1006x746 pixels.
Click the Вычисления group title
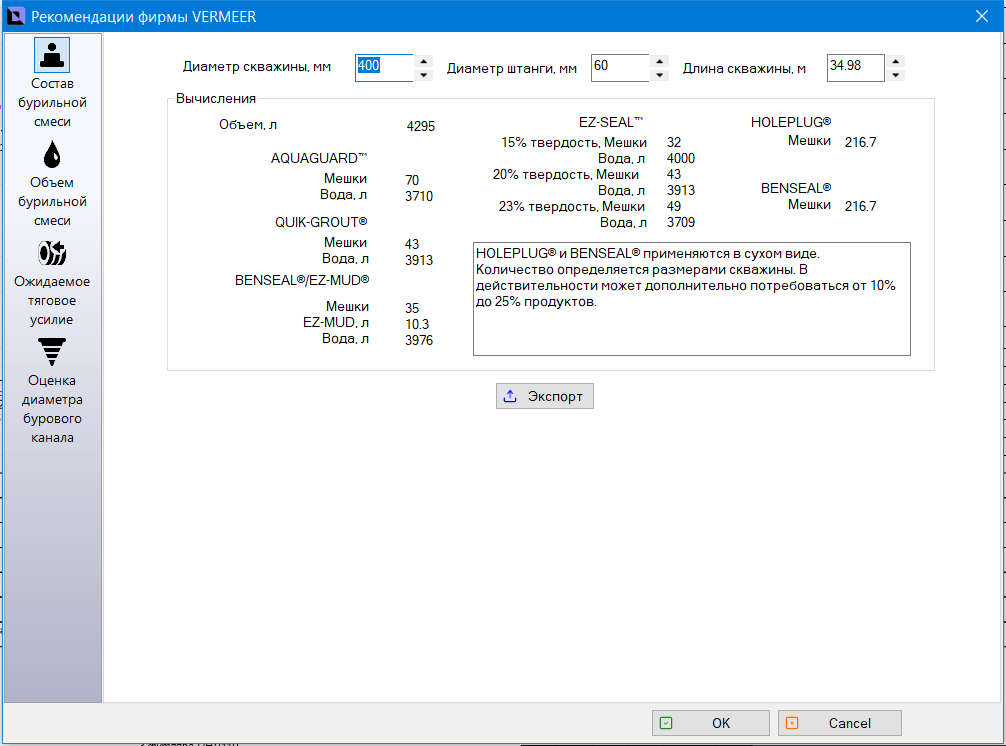(x=216, y=99)
